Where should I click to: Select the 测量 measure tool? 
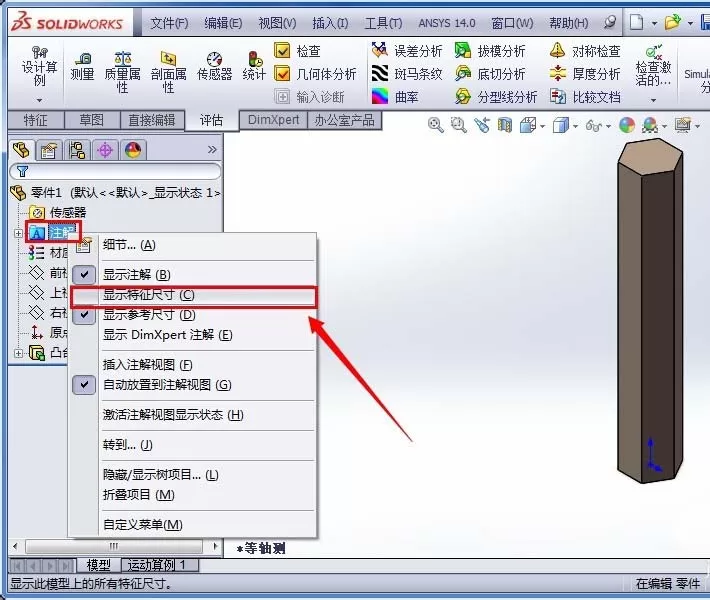(x=82, y=67)
